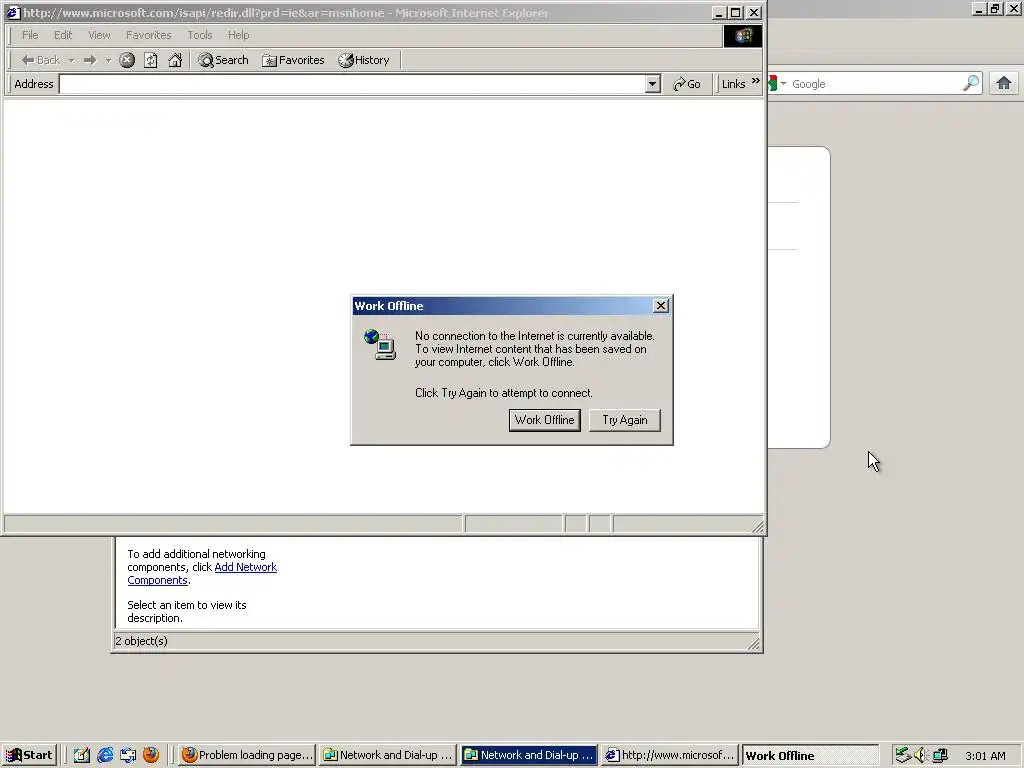Viewport: 1024px width, 768px height.
Task: Launch Internet Explorer from quick launch
Action: [105, 756]
